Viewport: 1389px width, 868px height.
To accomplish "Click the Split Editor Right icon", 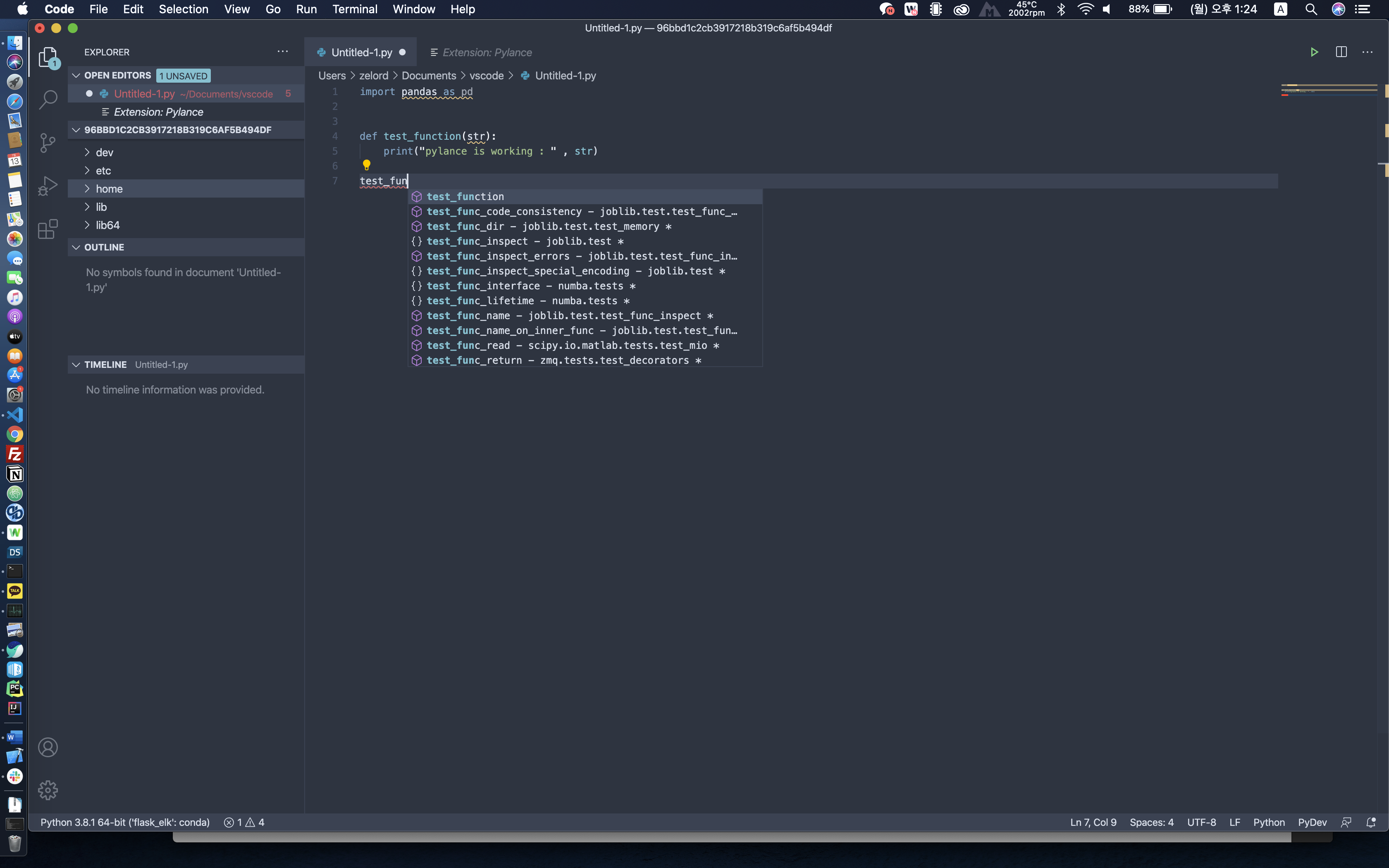I will point(1341,52).
